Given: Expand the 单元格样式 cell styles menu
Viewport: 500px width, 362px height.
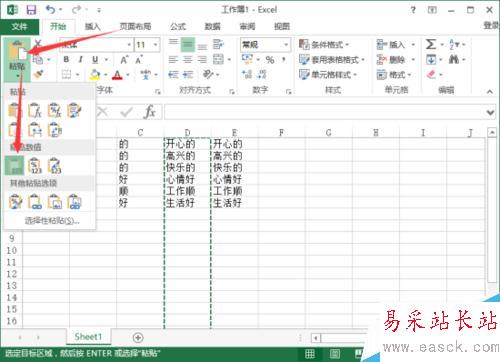Looking at the screenshot, I should tap(328, 74).
